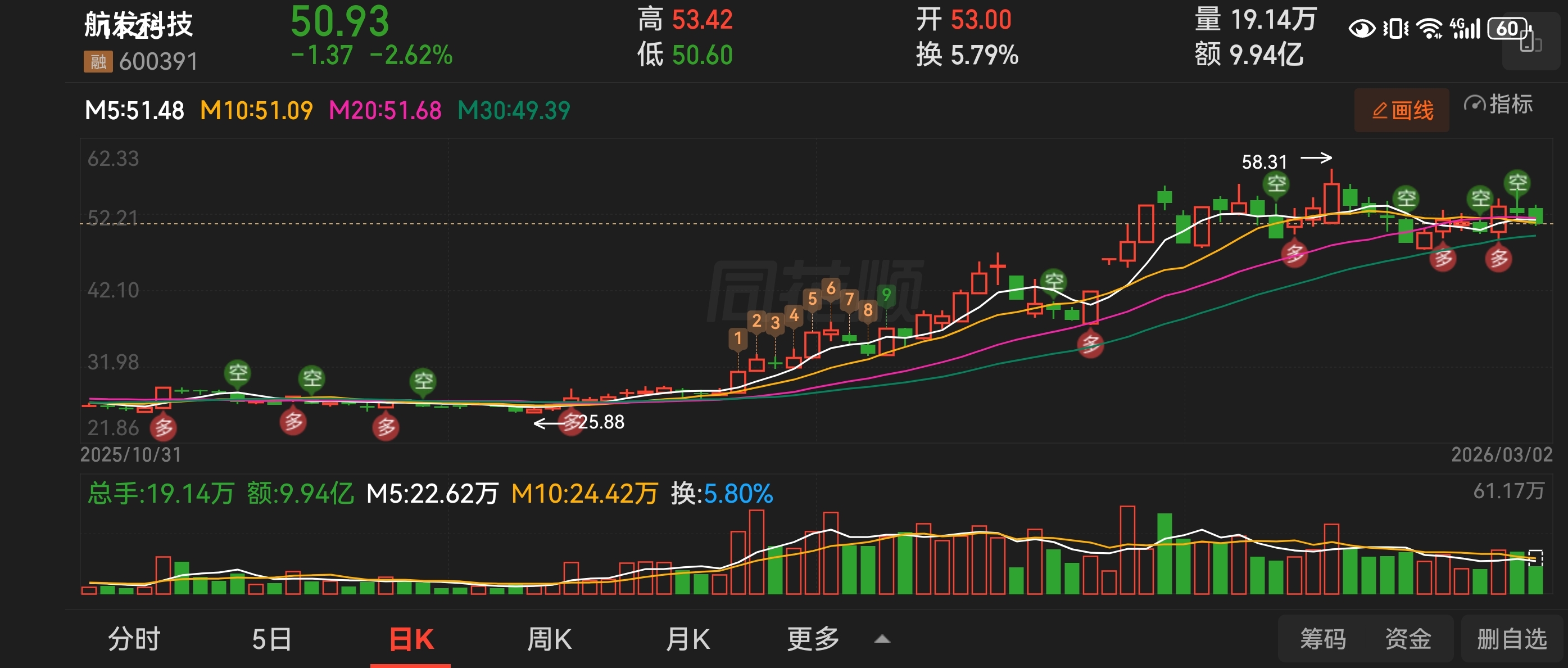This screenshot has height=668, width=1568.
Task: Select the 月K tab
Action: click(x=688, y=639)
